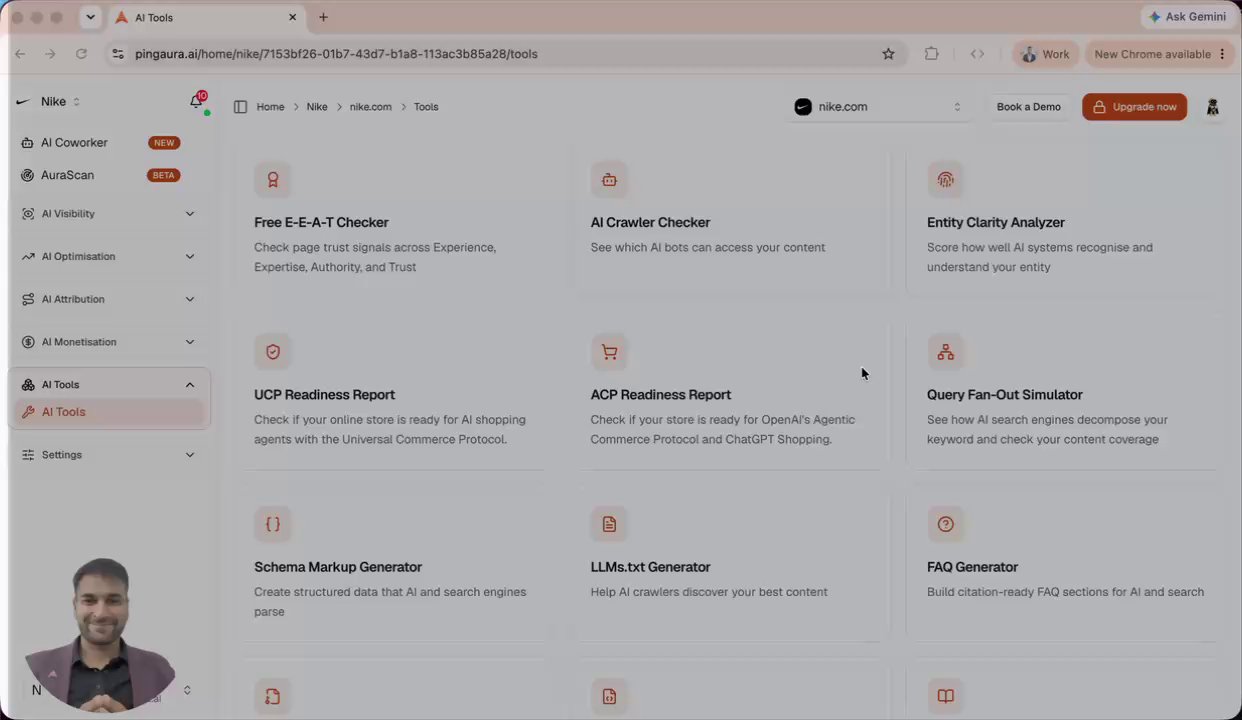Click the ACP Readiness Report cart icon
Viewport: 1242px width, 720px height.
click(609, 352)
